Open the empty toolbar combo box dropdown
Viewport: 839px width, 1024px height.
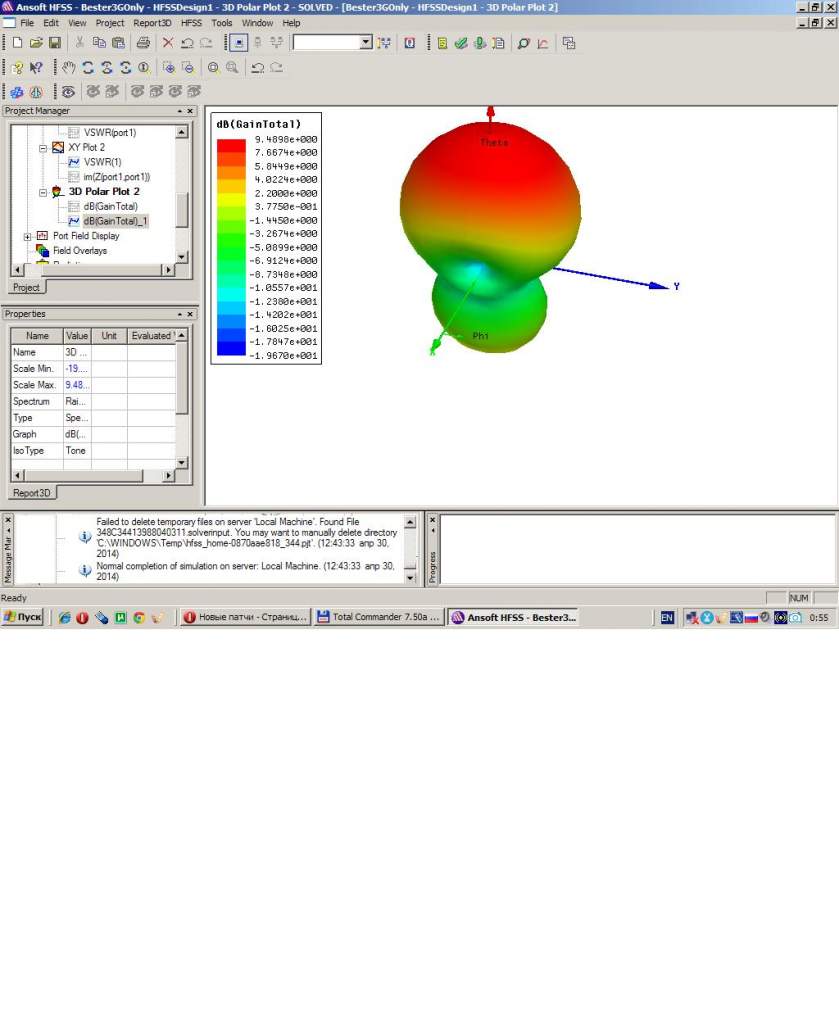coord(366,43)
